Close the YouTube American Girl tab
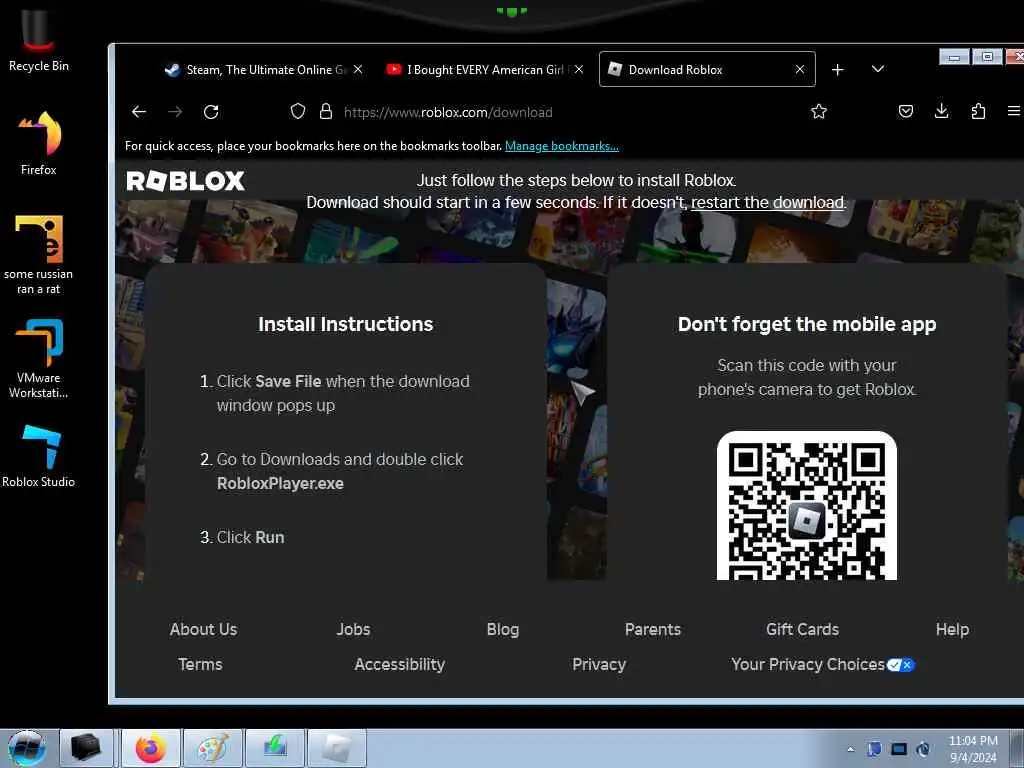 coord(579,69)
